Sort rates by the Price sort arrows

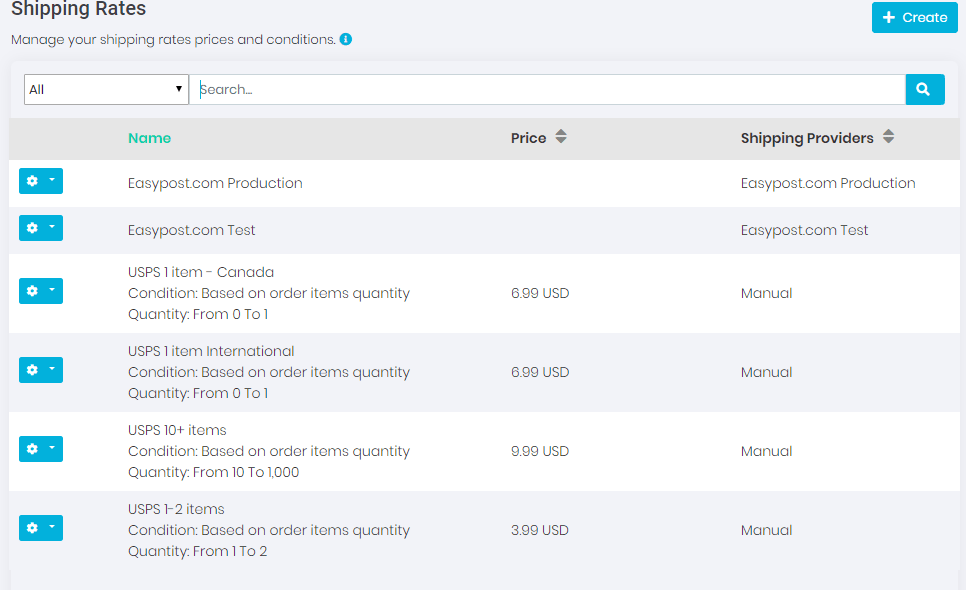pyautogui.click(x=561, y=137)
